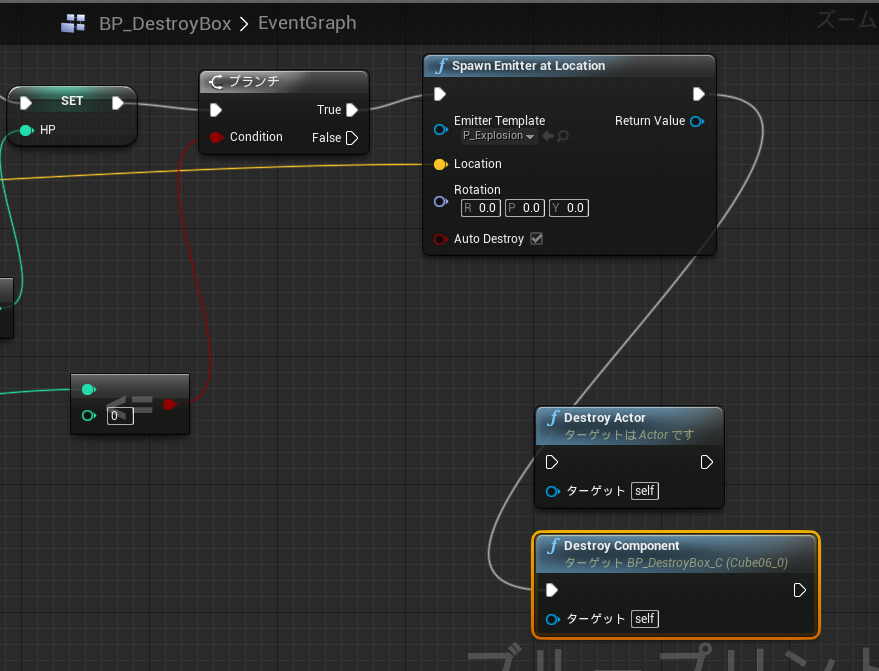Image resolution: width=879 pixels, height=671 pixels.
Task: Click Destroy Actor output execution pin
Action: pos(706,462)
